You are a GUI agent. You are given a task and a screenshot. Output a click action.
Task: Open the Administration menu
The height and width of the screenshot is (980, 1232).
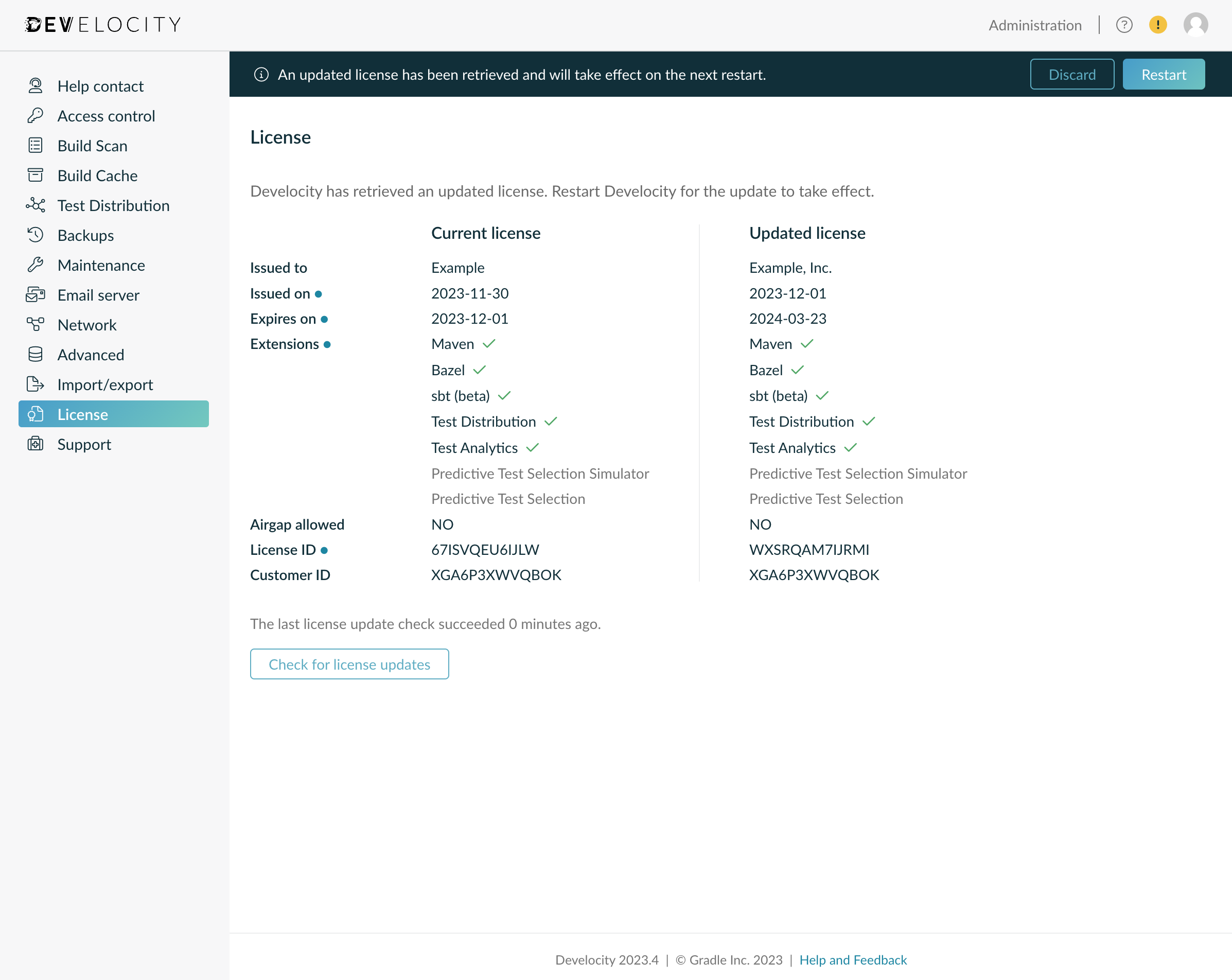1035,25
